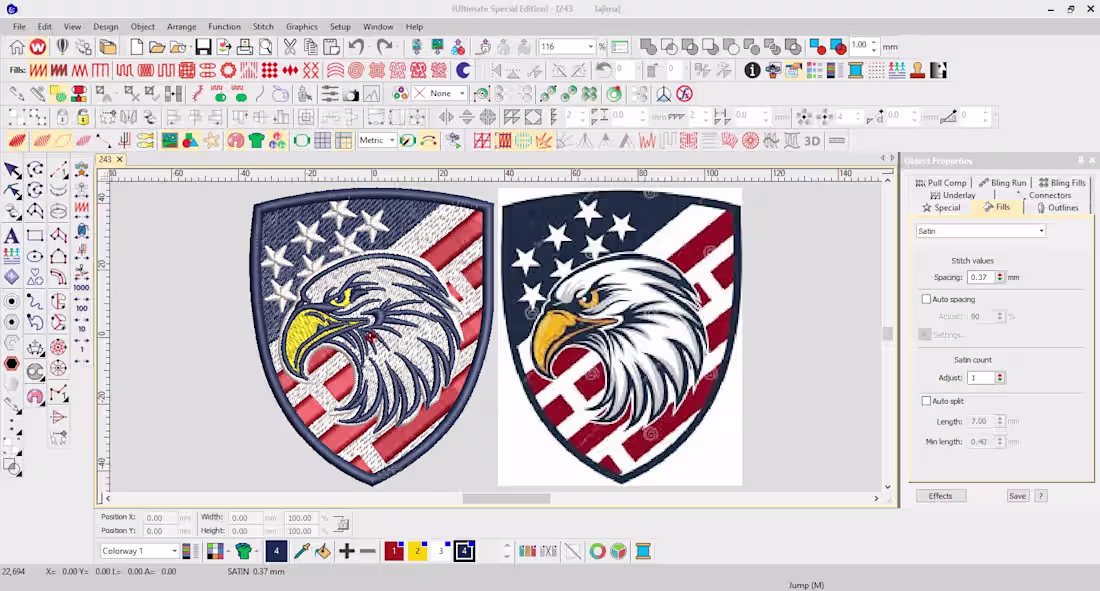Screen dimensions: 1100x591
Task: Click the 3D stitch effect icon
Action: tap(812, 141)
